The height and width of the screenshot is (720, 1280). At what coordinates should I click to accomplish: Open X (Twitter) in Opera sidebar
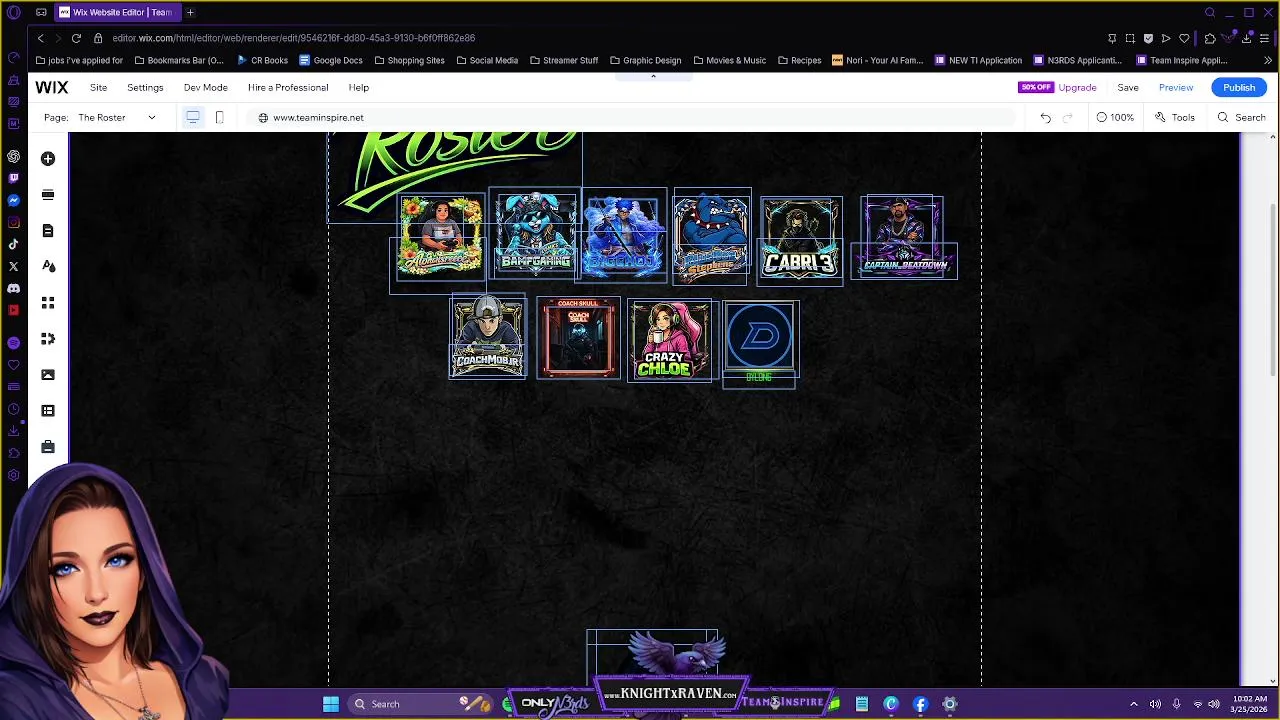(x=13, y=267)
